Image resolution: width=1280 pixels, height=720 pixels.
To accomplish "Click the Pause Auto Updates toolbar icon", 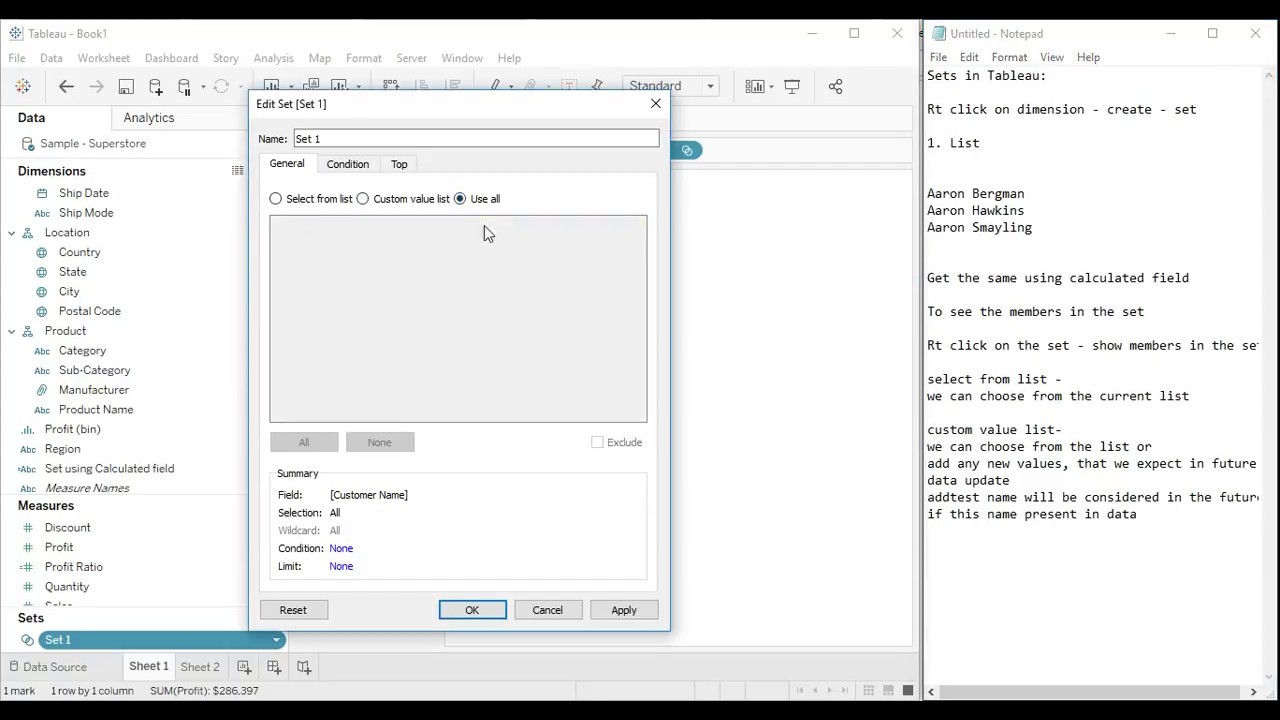I will (184, 86).
